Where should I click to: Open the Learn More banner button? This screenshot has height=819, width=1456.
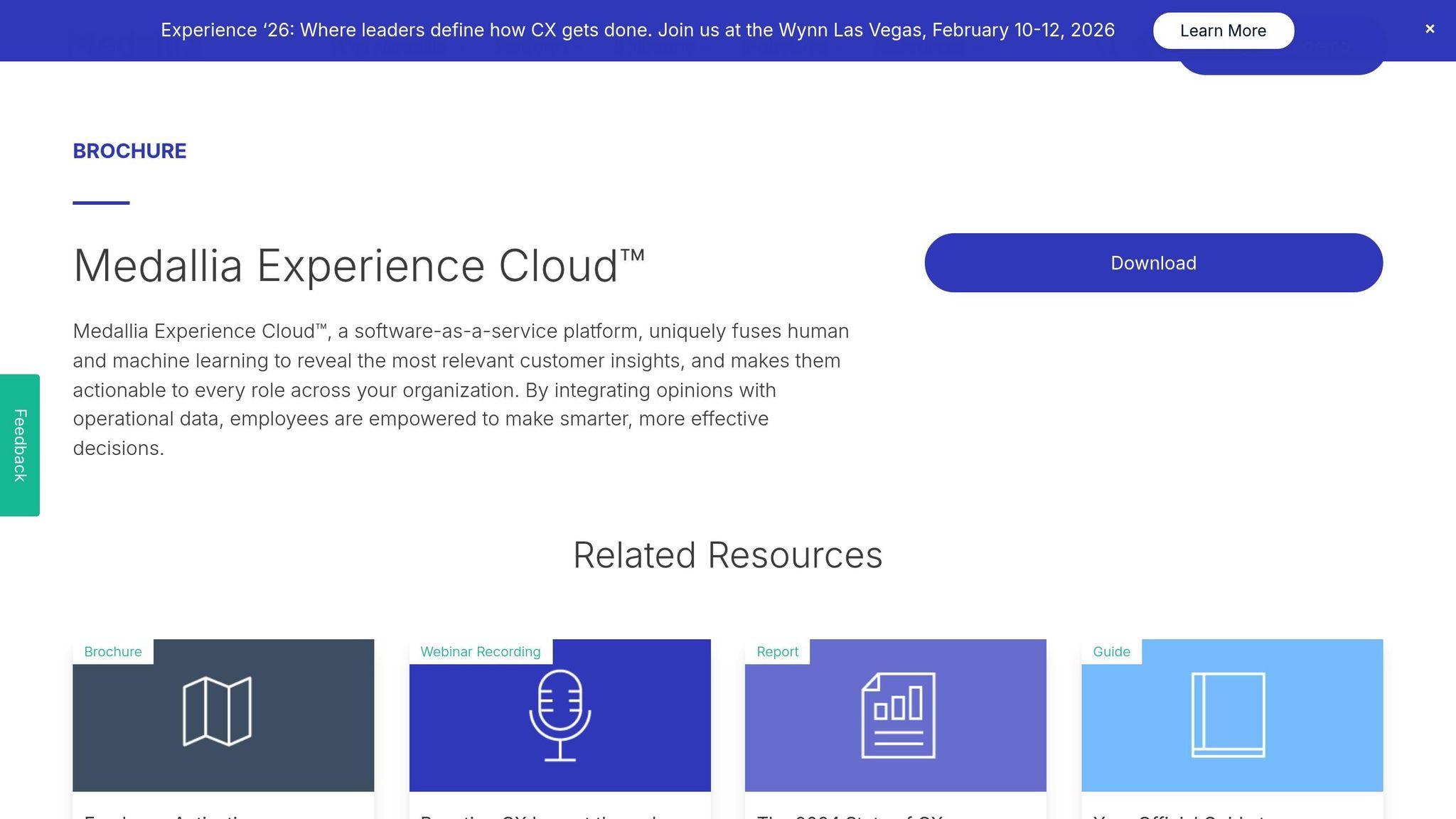click(1223, 30)
